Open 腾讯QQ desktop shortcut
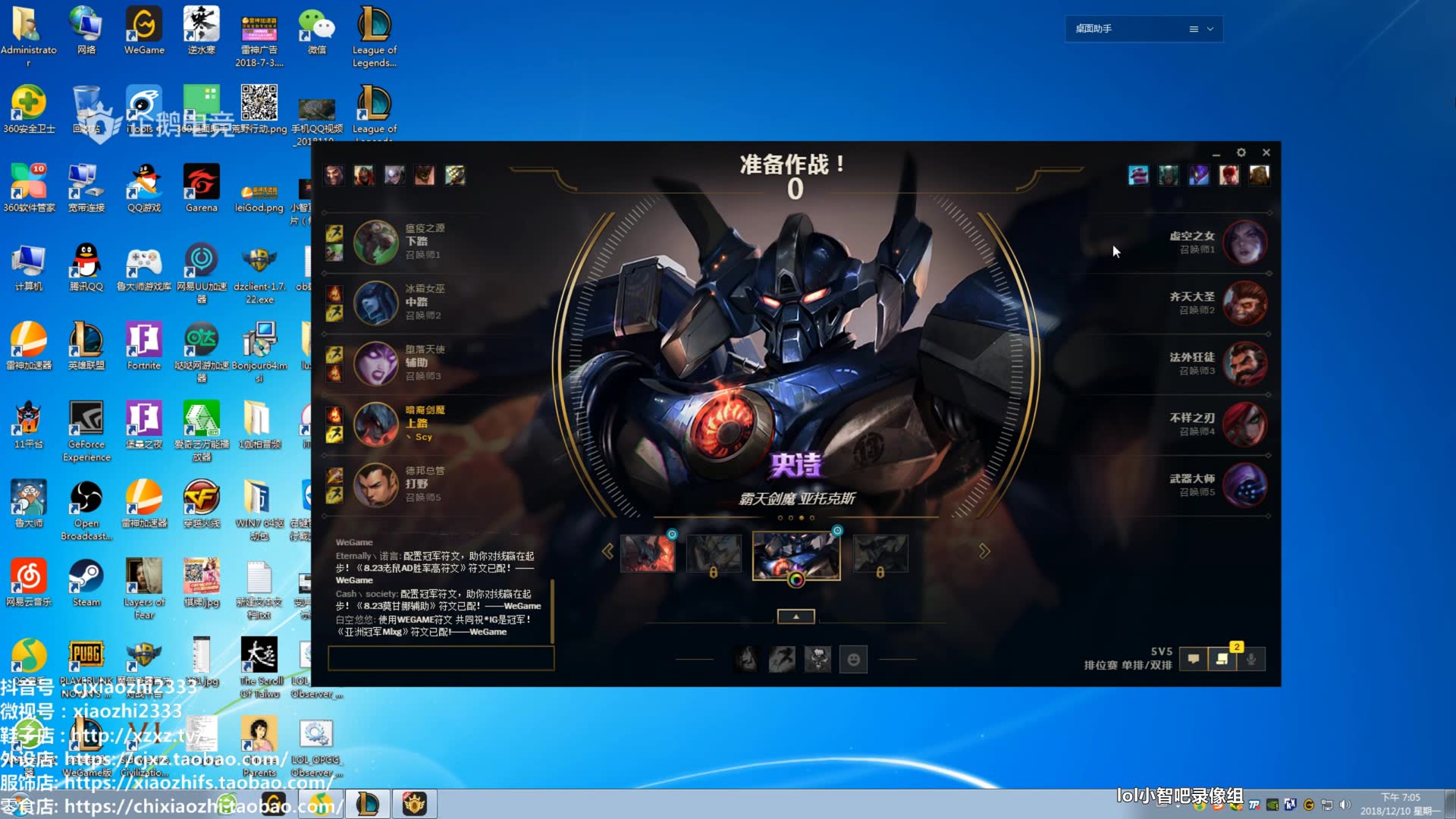 click(86, 267)
